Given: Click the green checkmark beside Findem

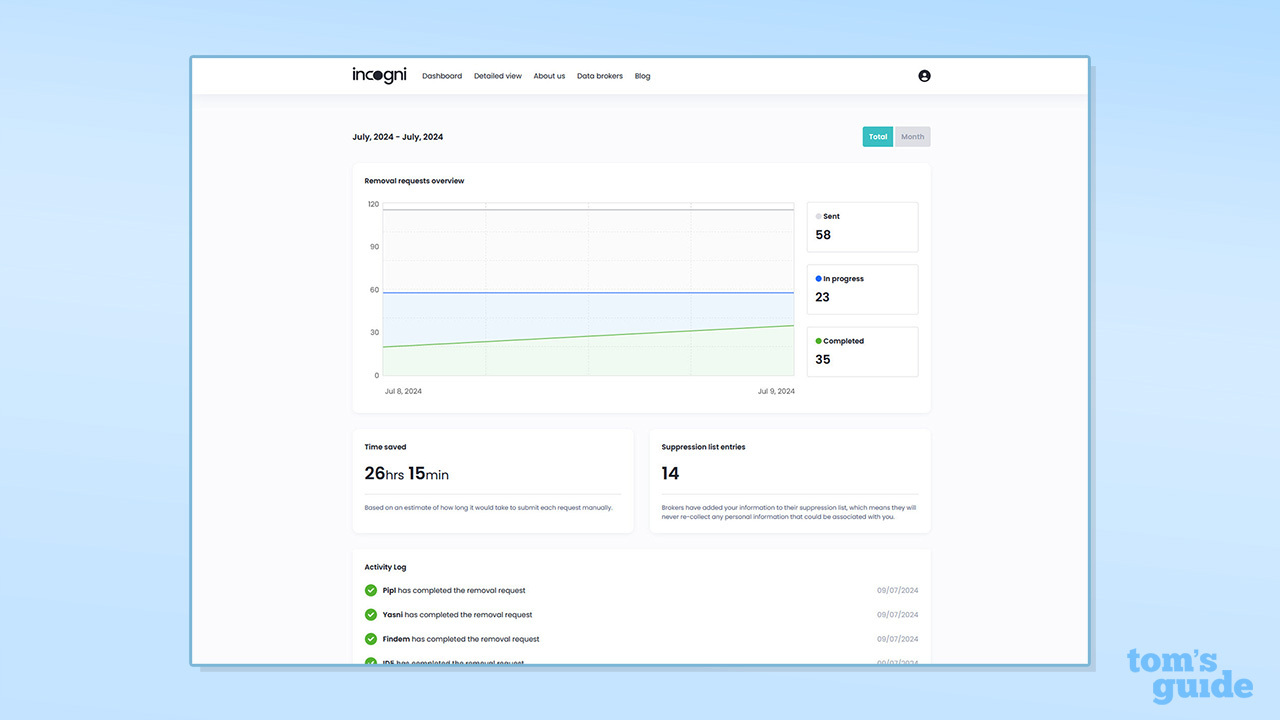Looking at the screenshot, I should [x=371, y=639].
